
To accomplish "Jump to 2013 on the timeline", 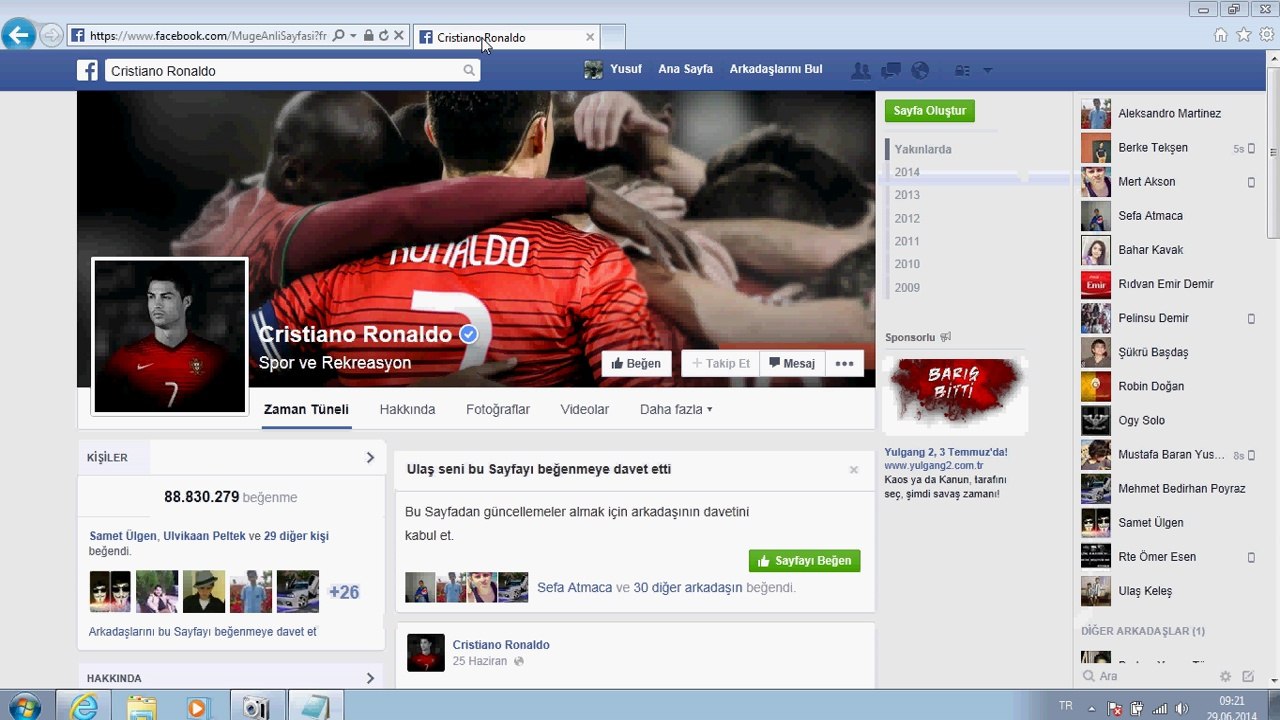I will pos(907,195).
